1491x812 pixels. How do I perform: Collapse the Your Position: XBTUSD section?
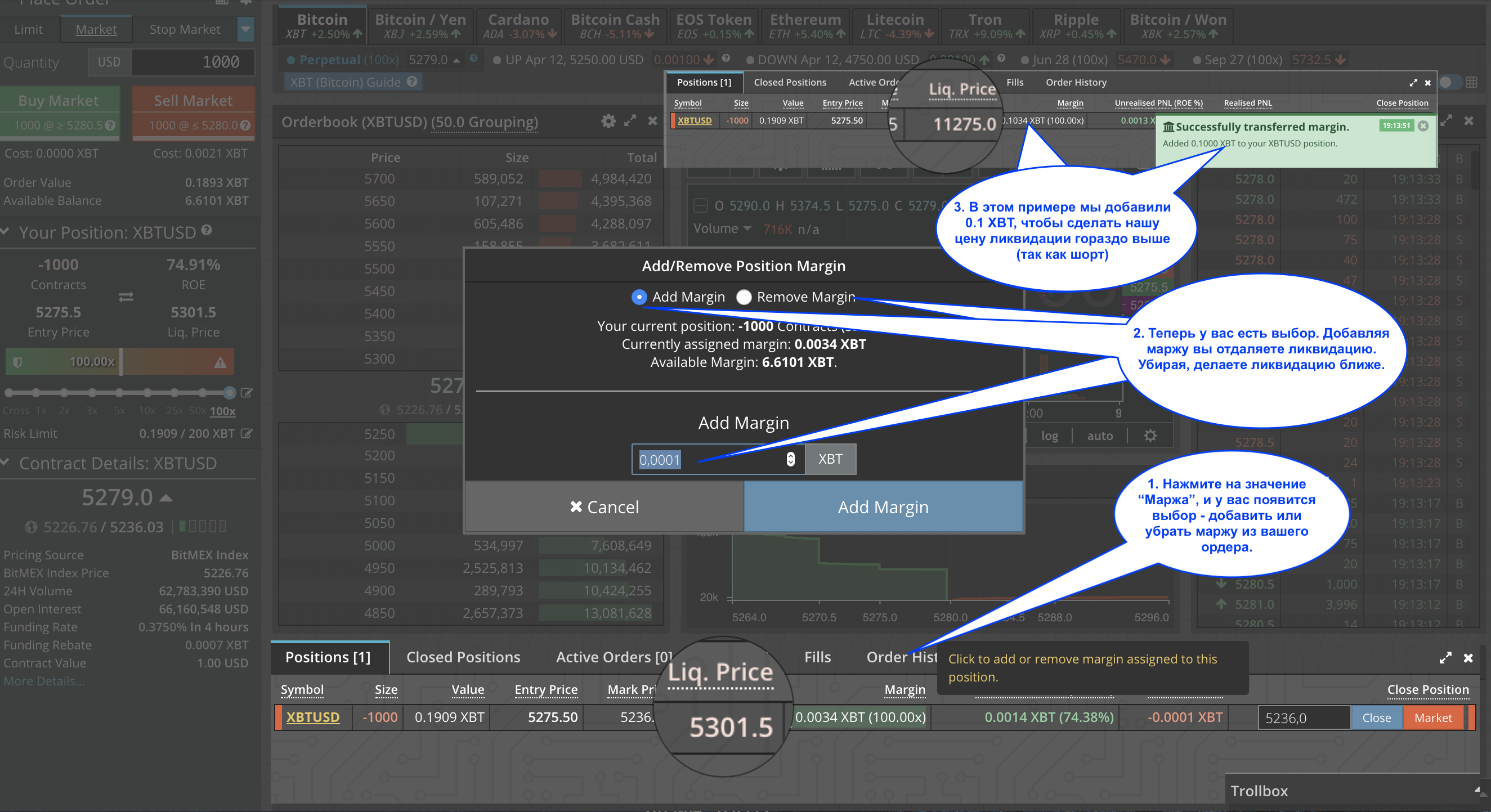[5, 231]
